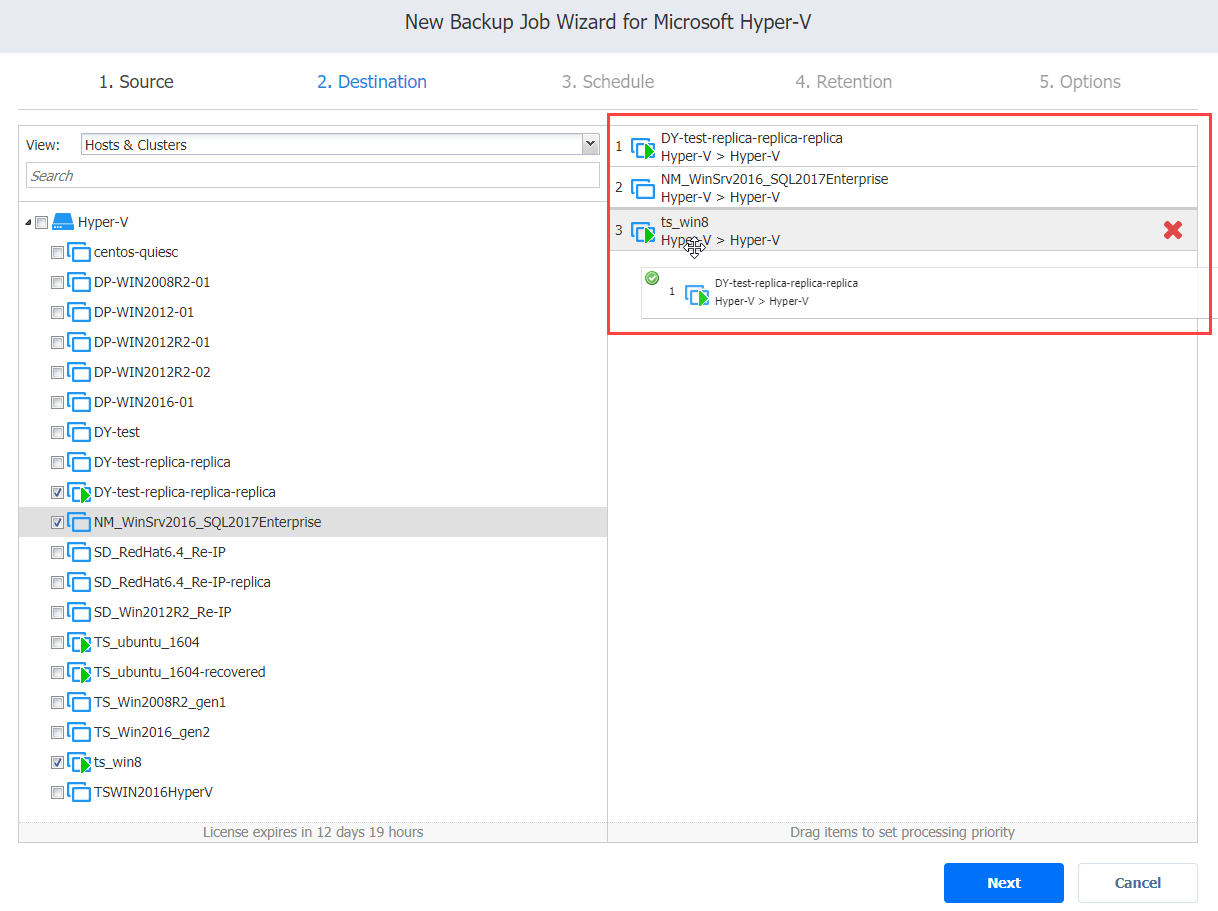Viewport: 1218px width, 911px height.
Task: Click the DP-WIN2008R2-01 VM icon
Action: pos(79,282)
